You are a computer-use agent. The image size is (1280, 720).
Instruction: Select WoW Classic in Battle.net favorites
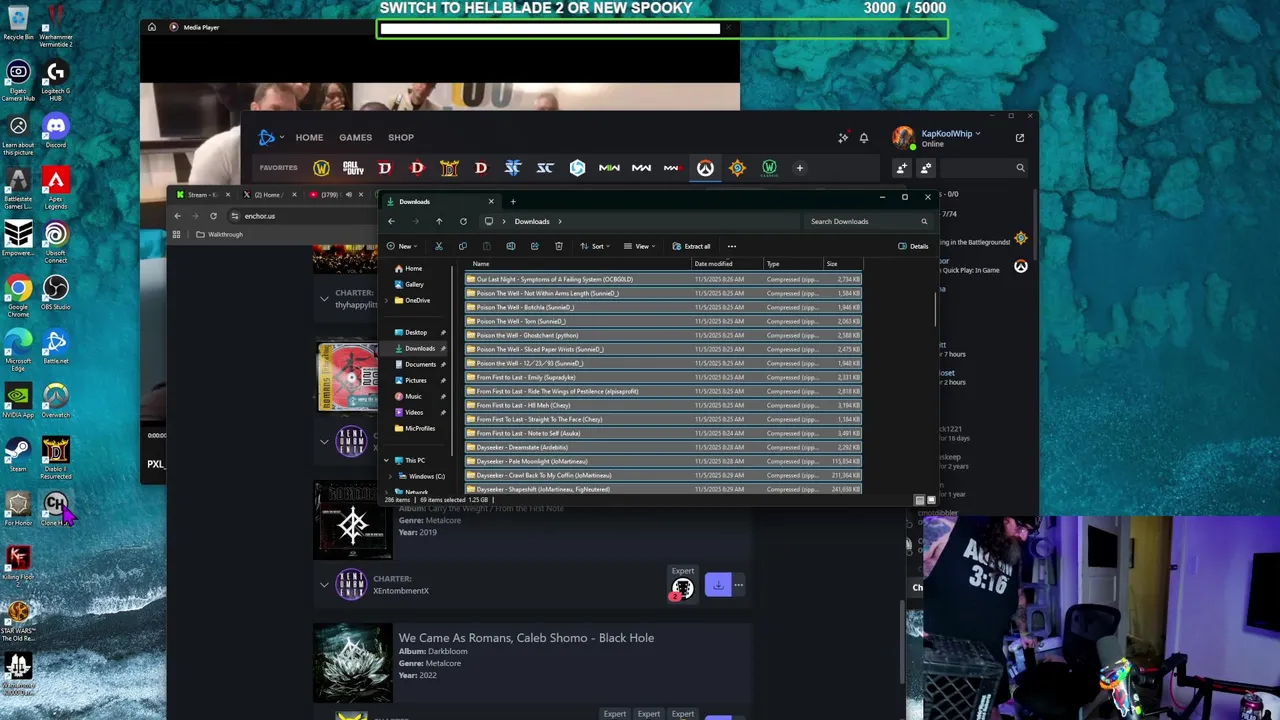pos(769,168)
